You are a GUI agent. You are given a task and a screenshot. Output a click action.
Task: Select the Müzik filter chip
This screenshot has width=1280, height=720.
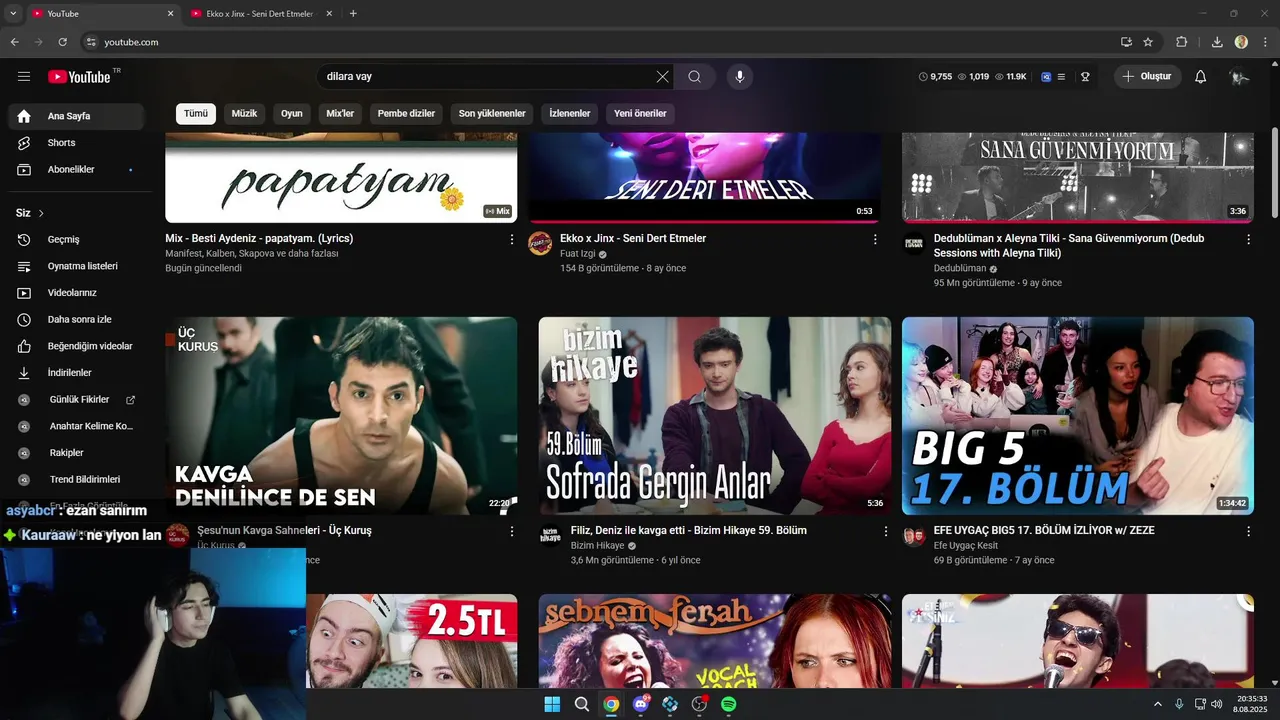click(244, 114)
